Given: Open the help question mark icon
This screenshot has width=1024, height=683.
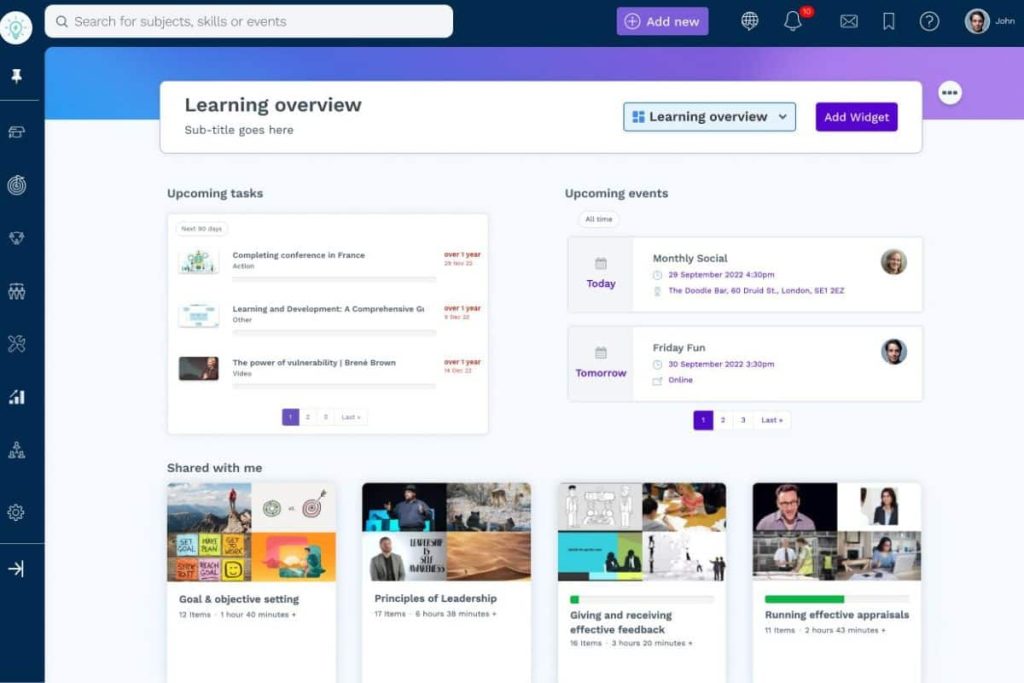Looking at the screenshot, I should (929, 22).
